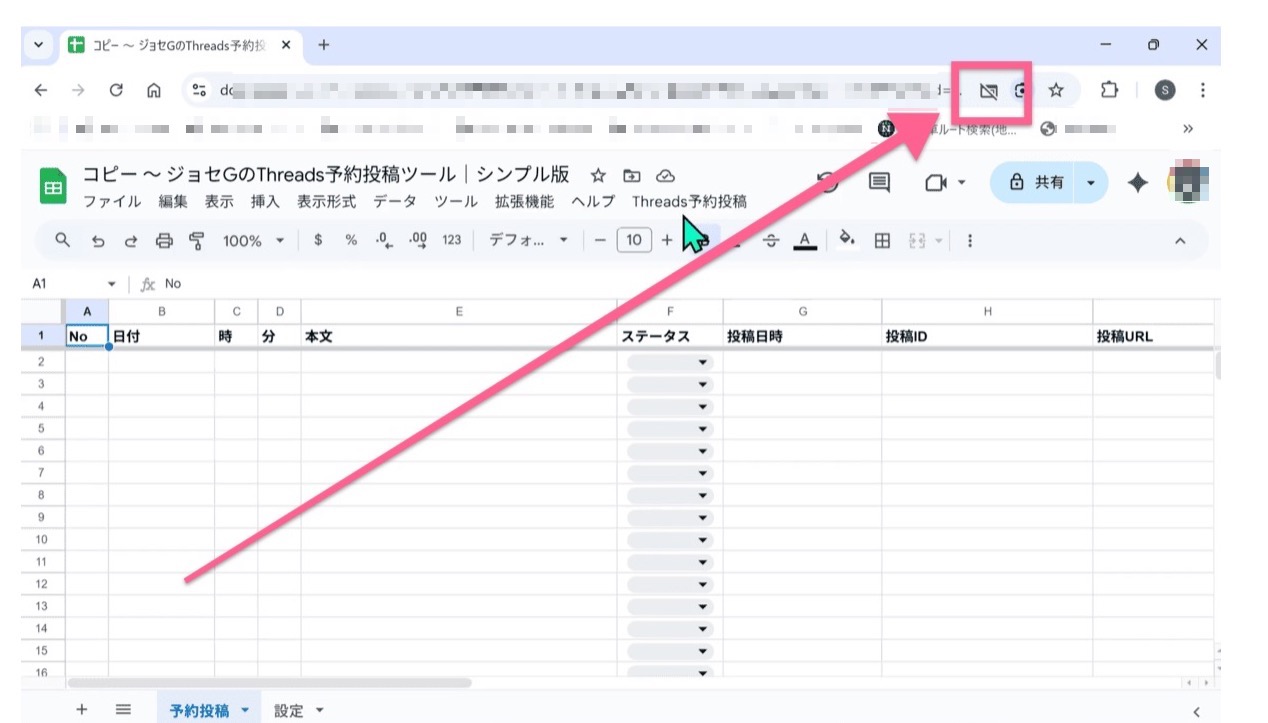The height and width of the screenshot is (723, 1268).
Task: Open the Chrome tab search dropdown
Action: coord(38,45)
